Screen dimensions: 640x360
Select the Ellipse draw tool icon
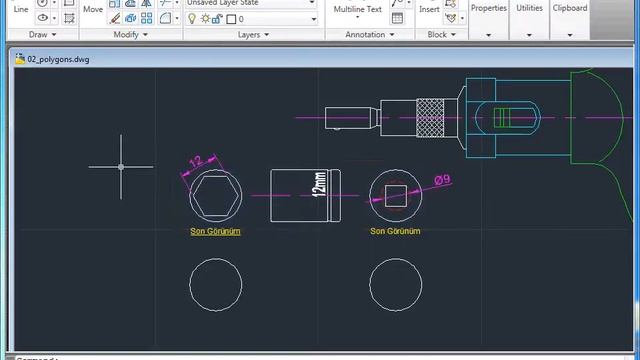coord(42,18)
